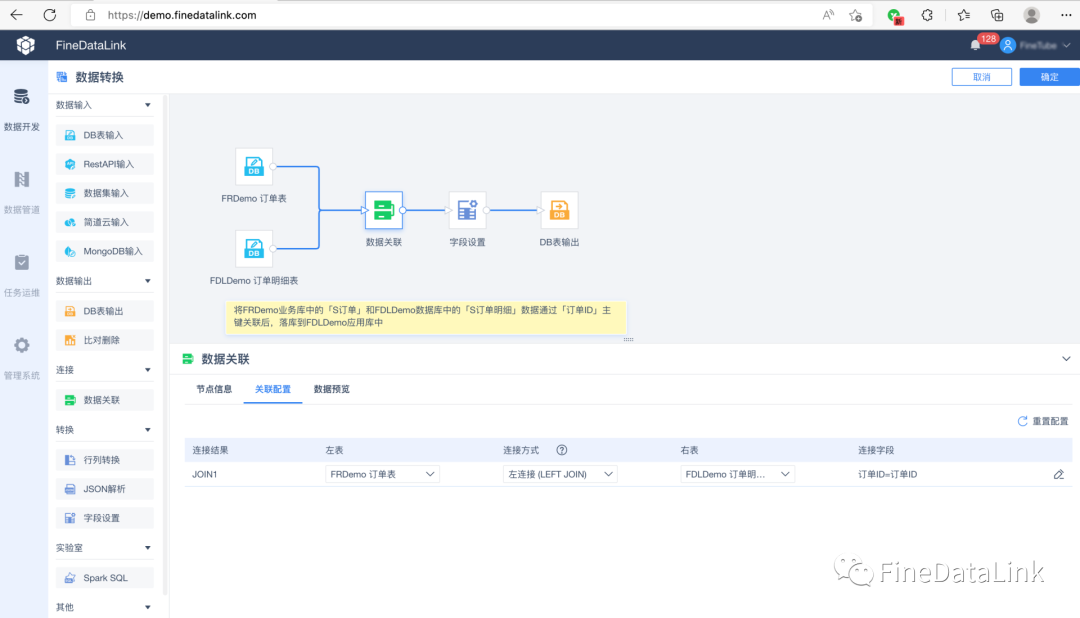Click the green shield browser extension icon

[x=894, y=16]
